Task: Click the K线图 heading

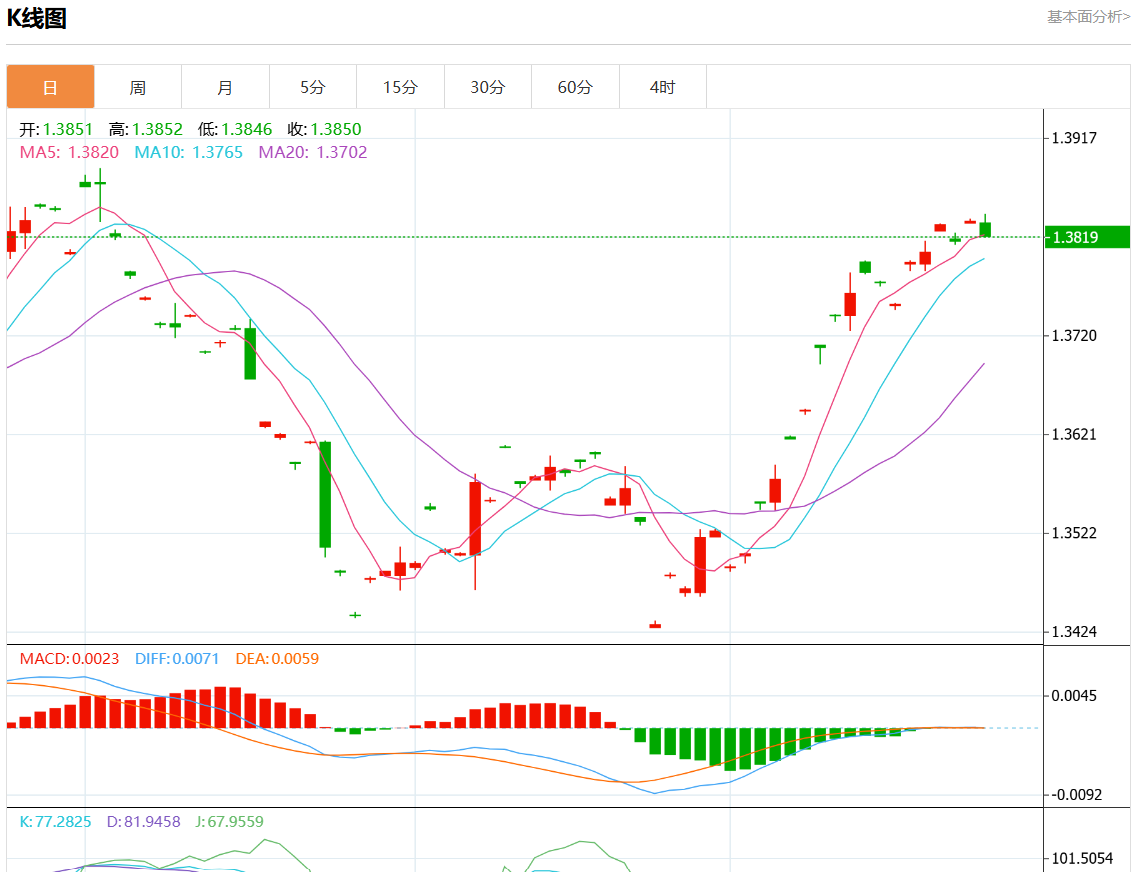Action: [x=37, y=18]
